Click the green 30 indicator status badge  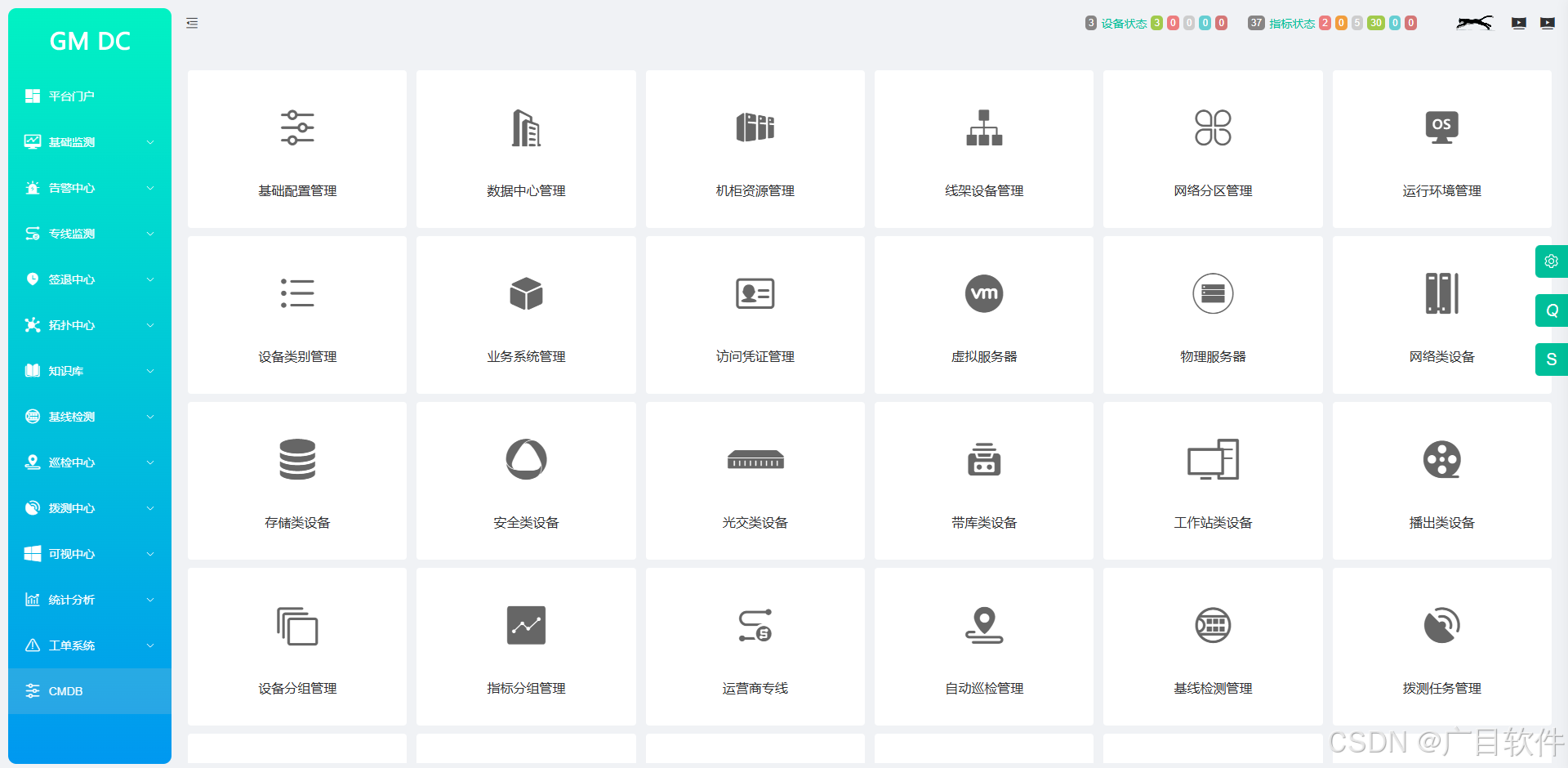tap(1376, 23)
